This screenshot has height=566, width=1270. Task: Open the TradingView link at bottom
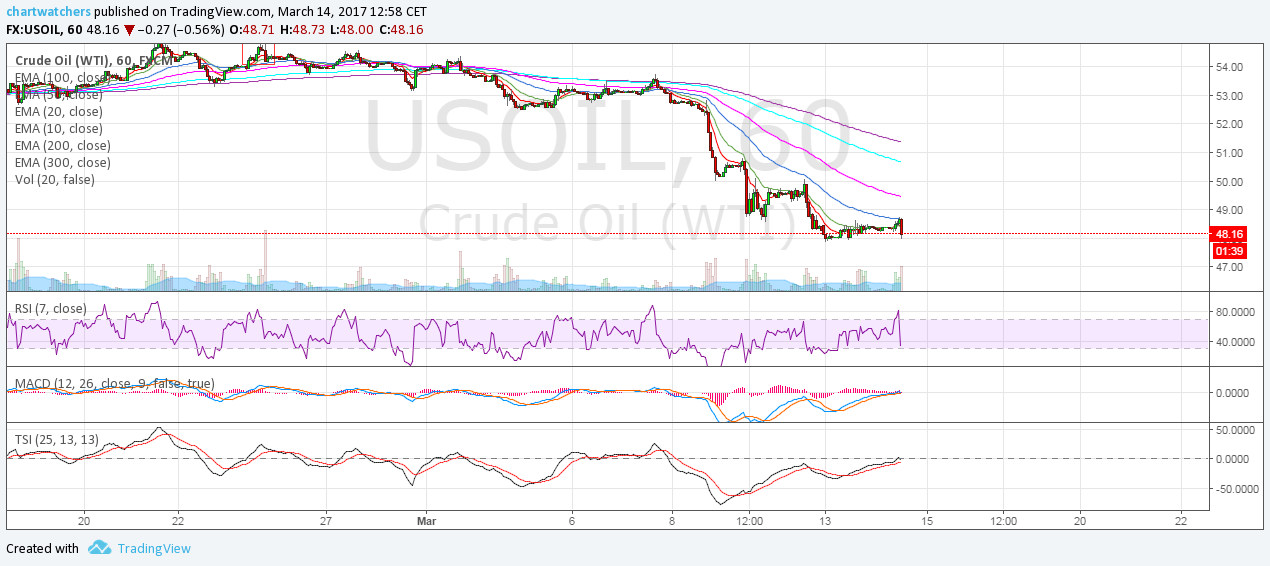pos(154,548)
